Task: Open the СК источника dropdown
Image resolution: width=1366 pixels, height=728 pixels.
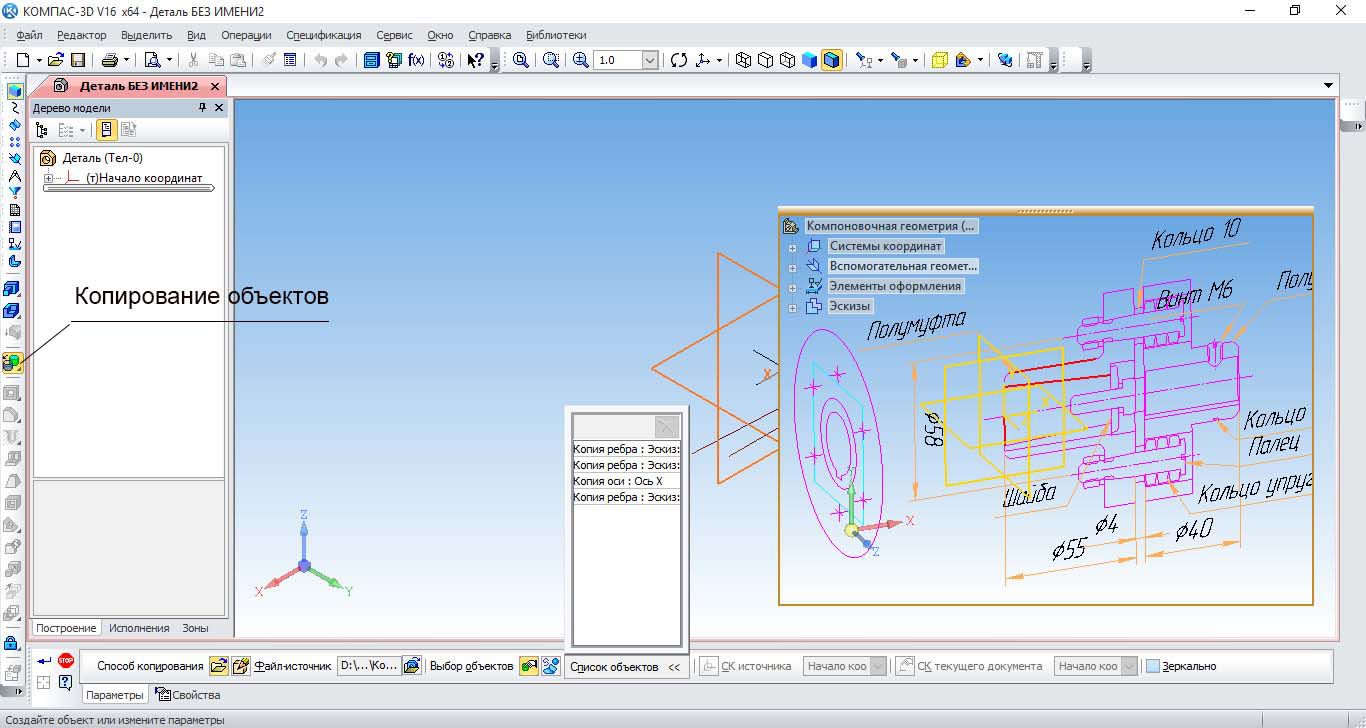Action: [x=878, y=666]
